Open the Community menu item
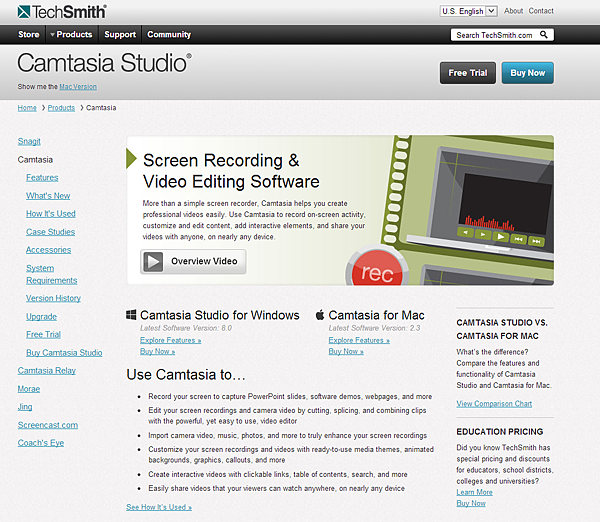Image resolution: width=600 pixels, height=522 pixels. (169, 34)
